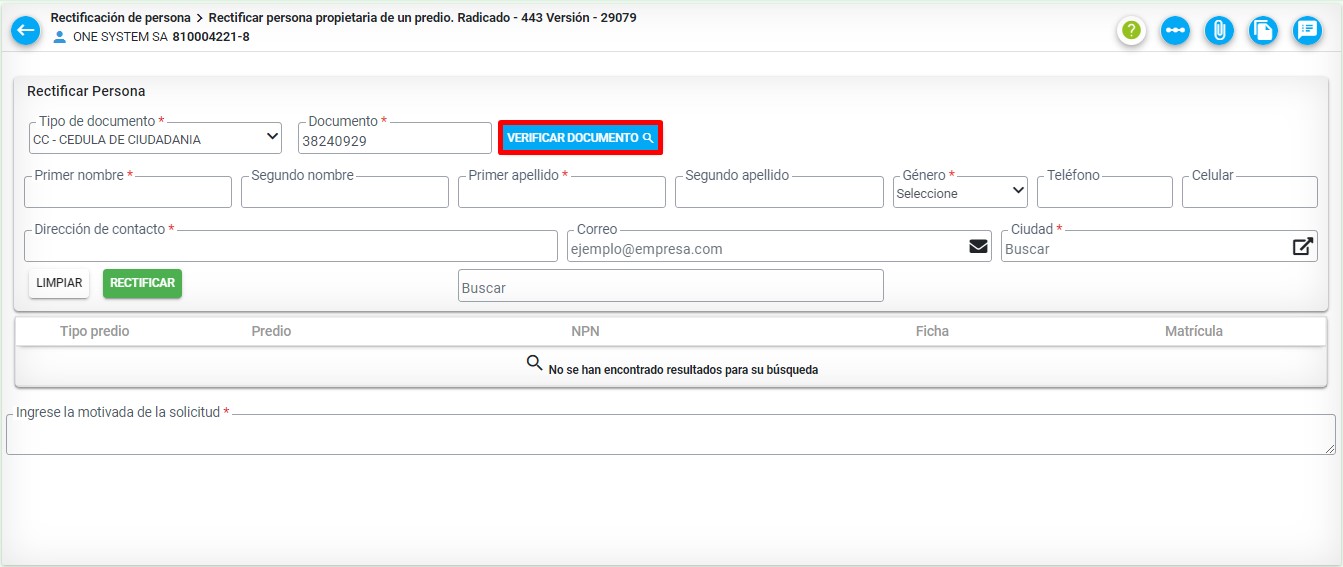Open the documents copy icon
Screen dimensions: 1343x567
click(x=1263, y=31)
